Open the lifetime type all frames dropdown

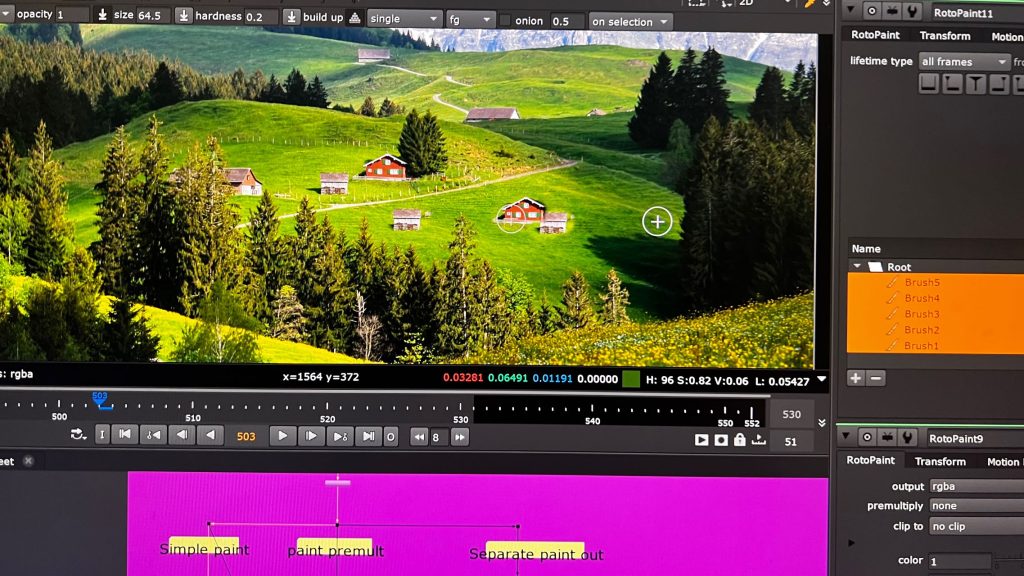(964, 61)
